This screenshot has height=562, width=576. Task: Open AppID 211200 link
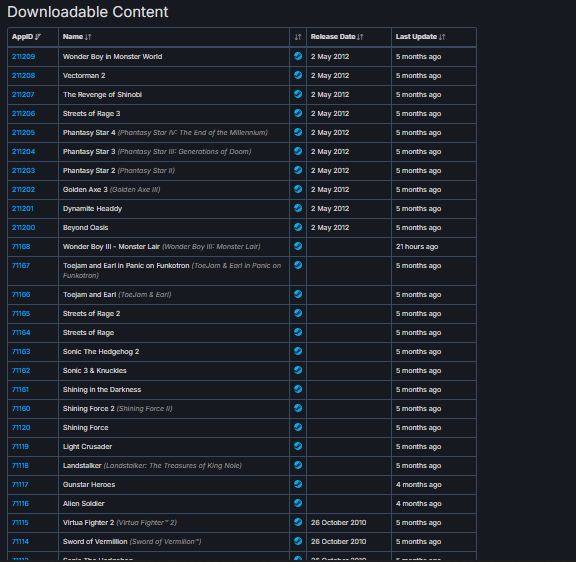(24, 228)
